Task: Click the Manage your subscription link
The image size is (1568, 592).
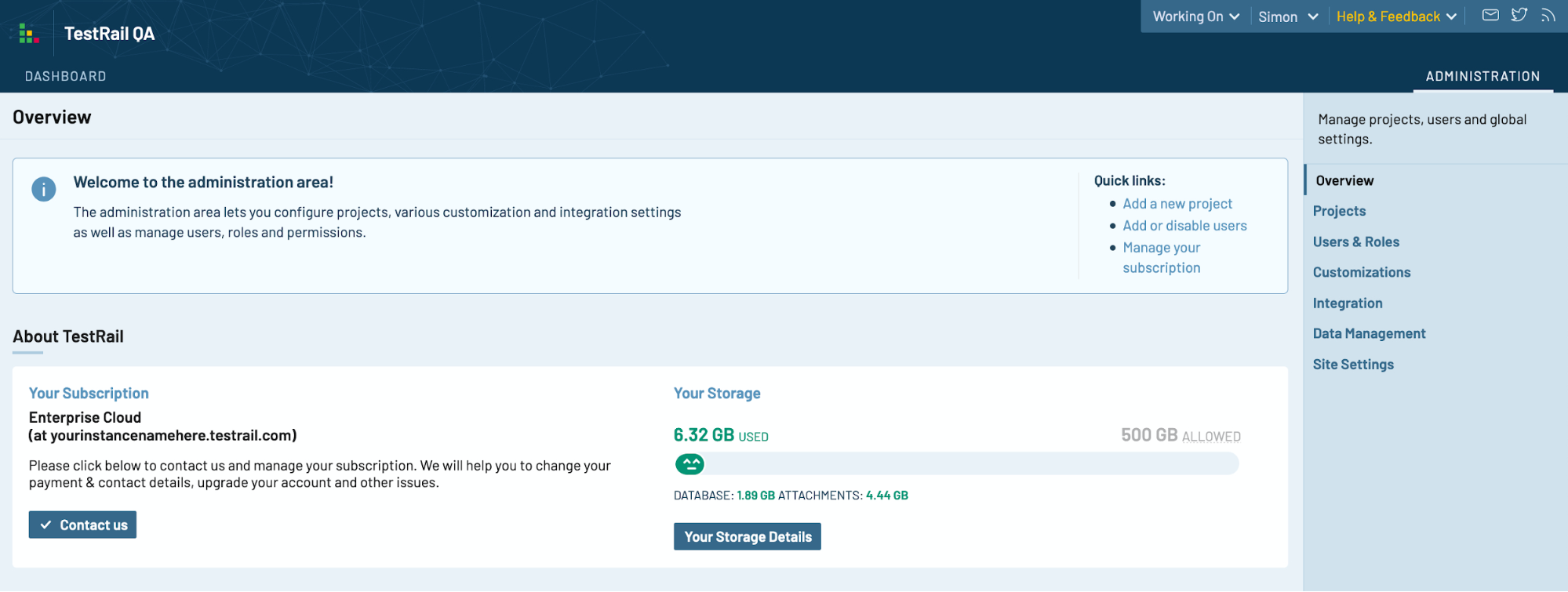Action: tap(1162, 258)
